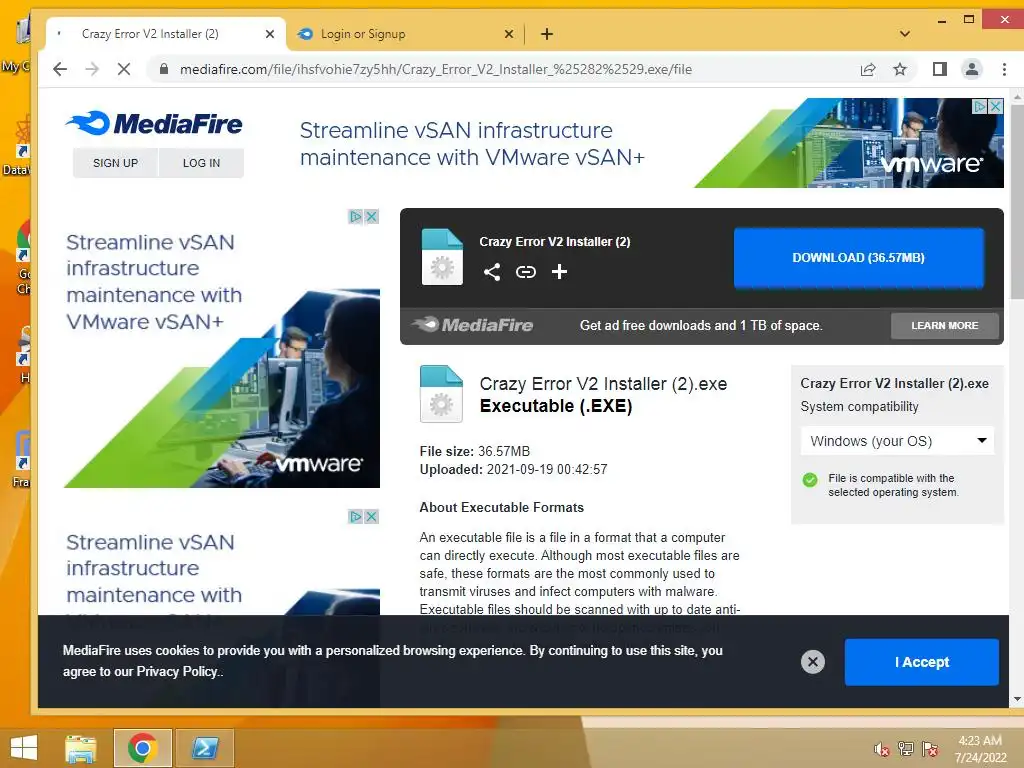Click AdChoices icon on first sidebar ad

tap(355, 216)
